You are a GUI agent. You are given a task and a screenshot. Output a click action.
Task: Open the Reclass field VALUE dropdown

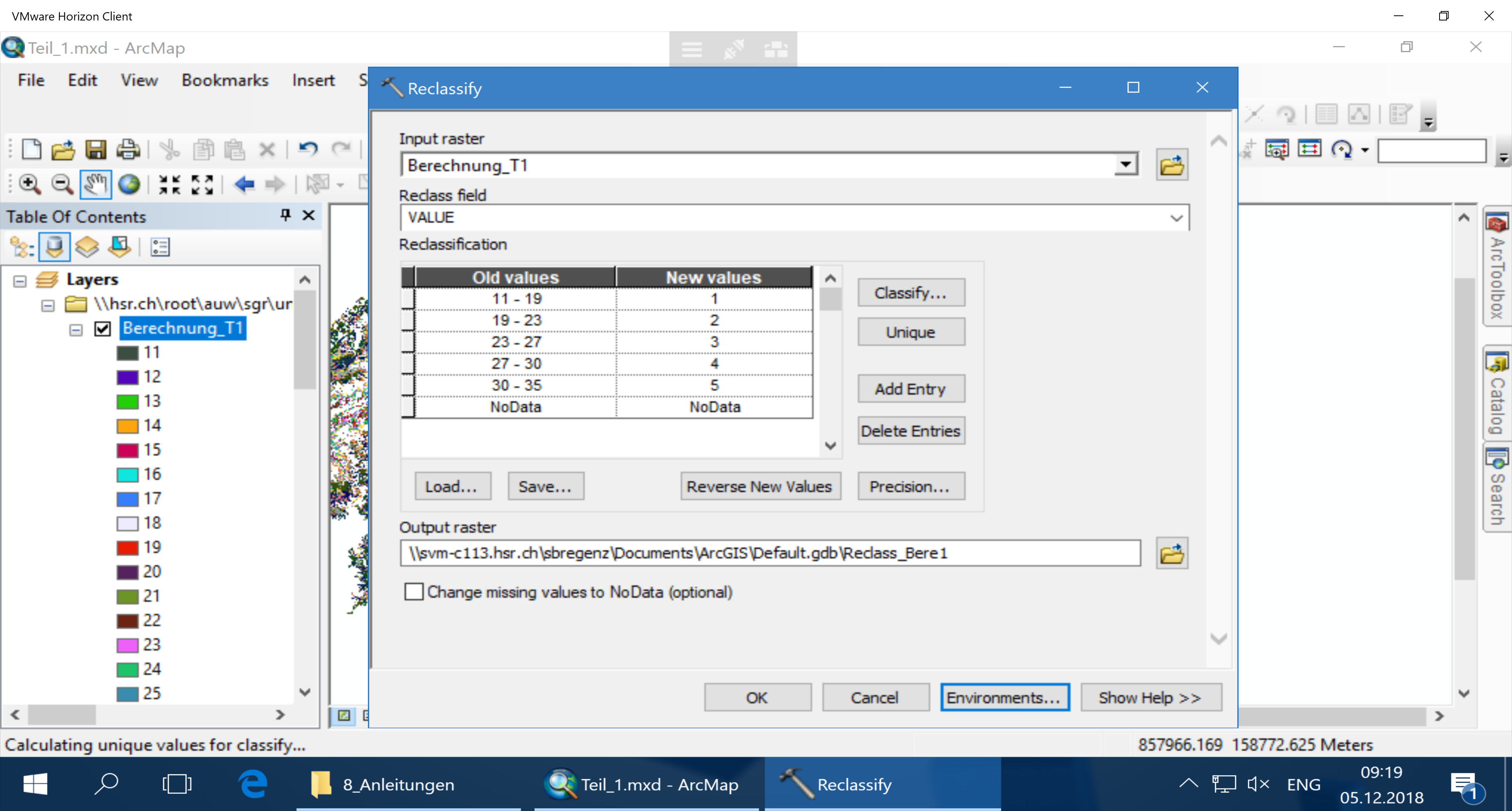coord(1176,218)
